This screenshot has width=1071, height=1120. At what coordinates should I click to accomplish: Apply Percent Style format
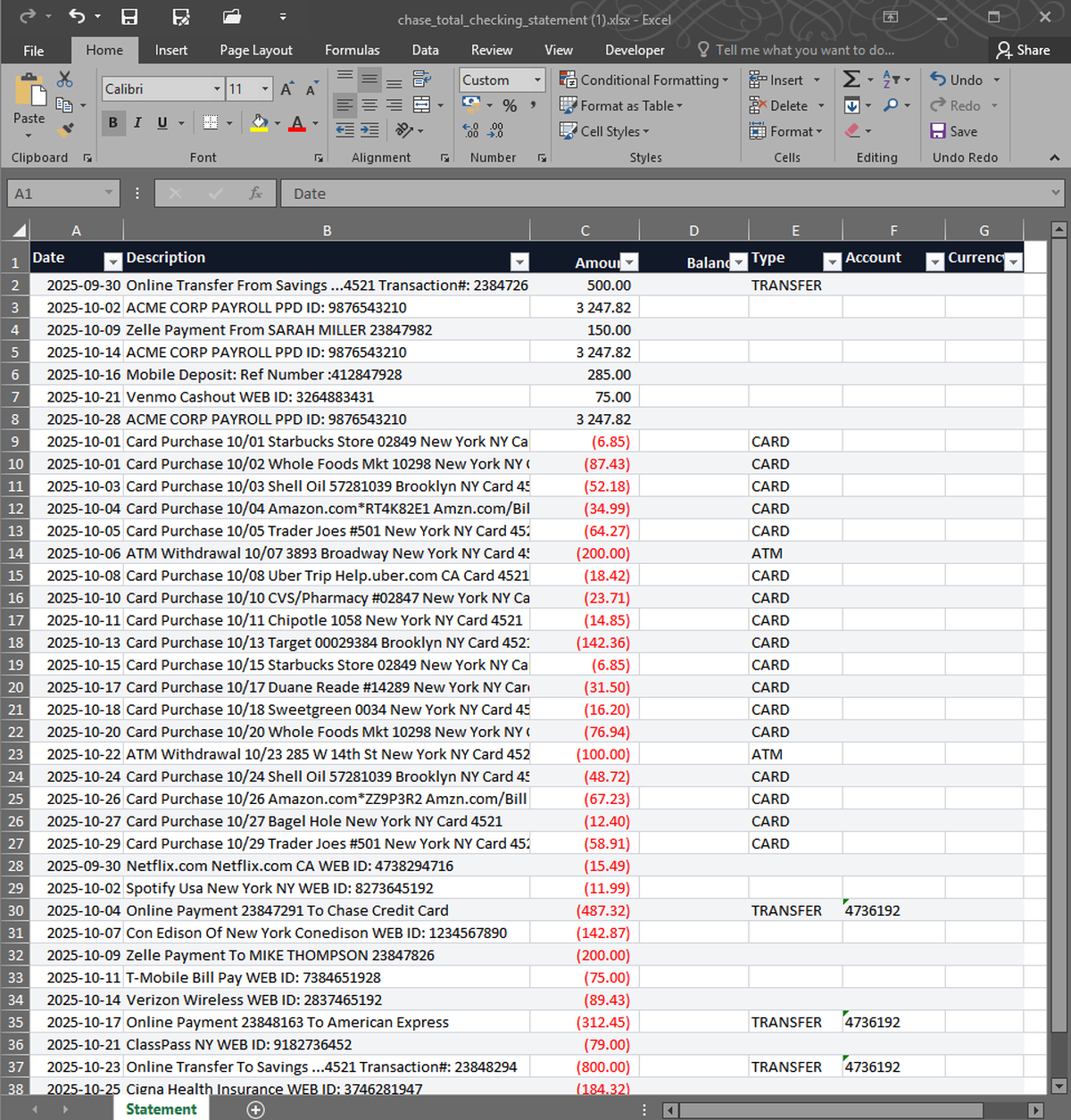(x=510, y=105)
